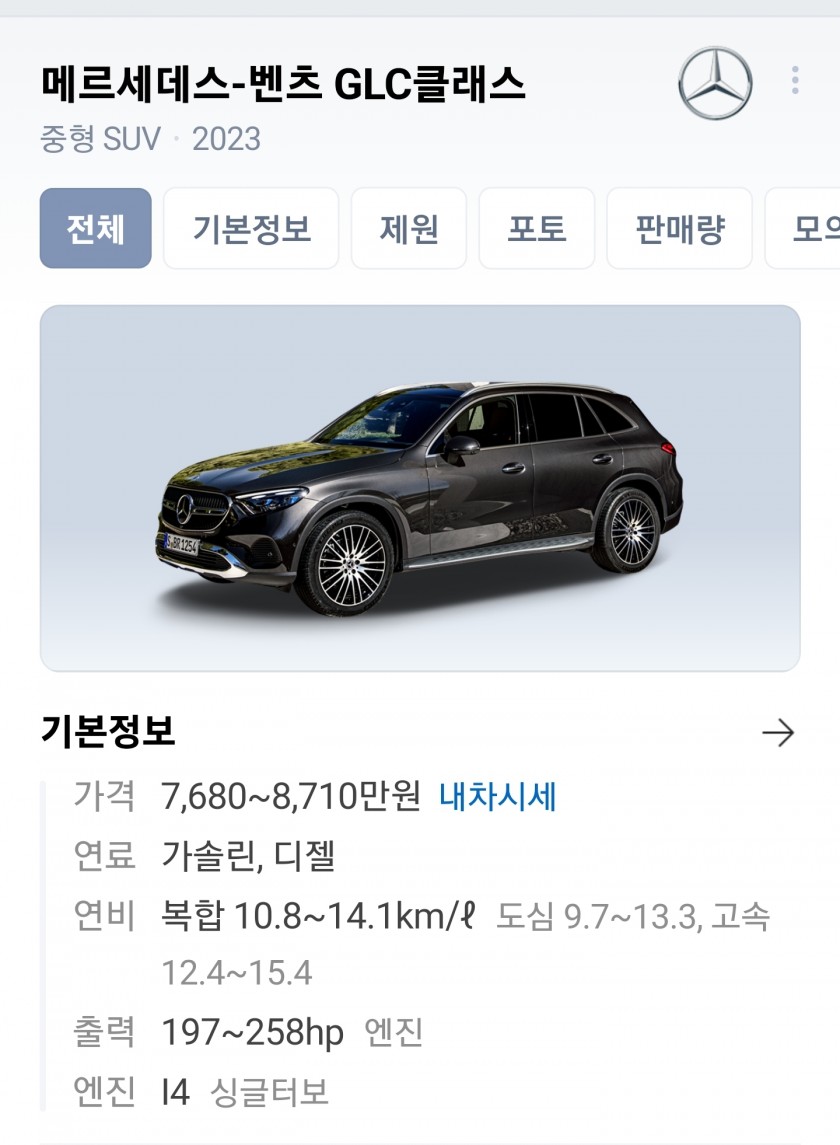Tap the I4 싱글터보 engine row

coord(202,1092)
